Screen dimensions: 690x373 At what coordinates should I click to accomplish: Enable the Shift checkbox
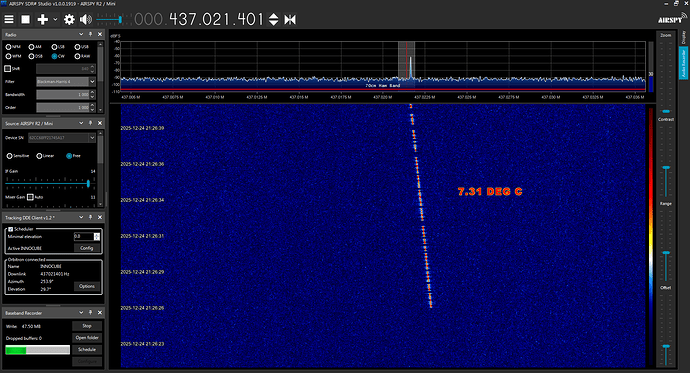[x=7, y=69]
